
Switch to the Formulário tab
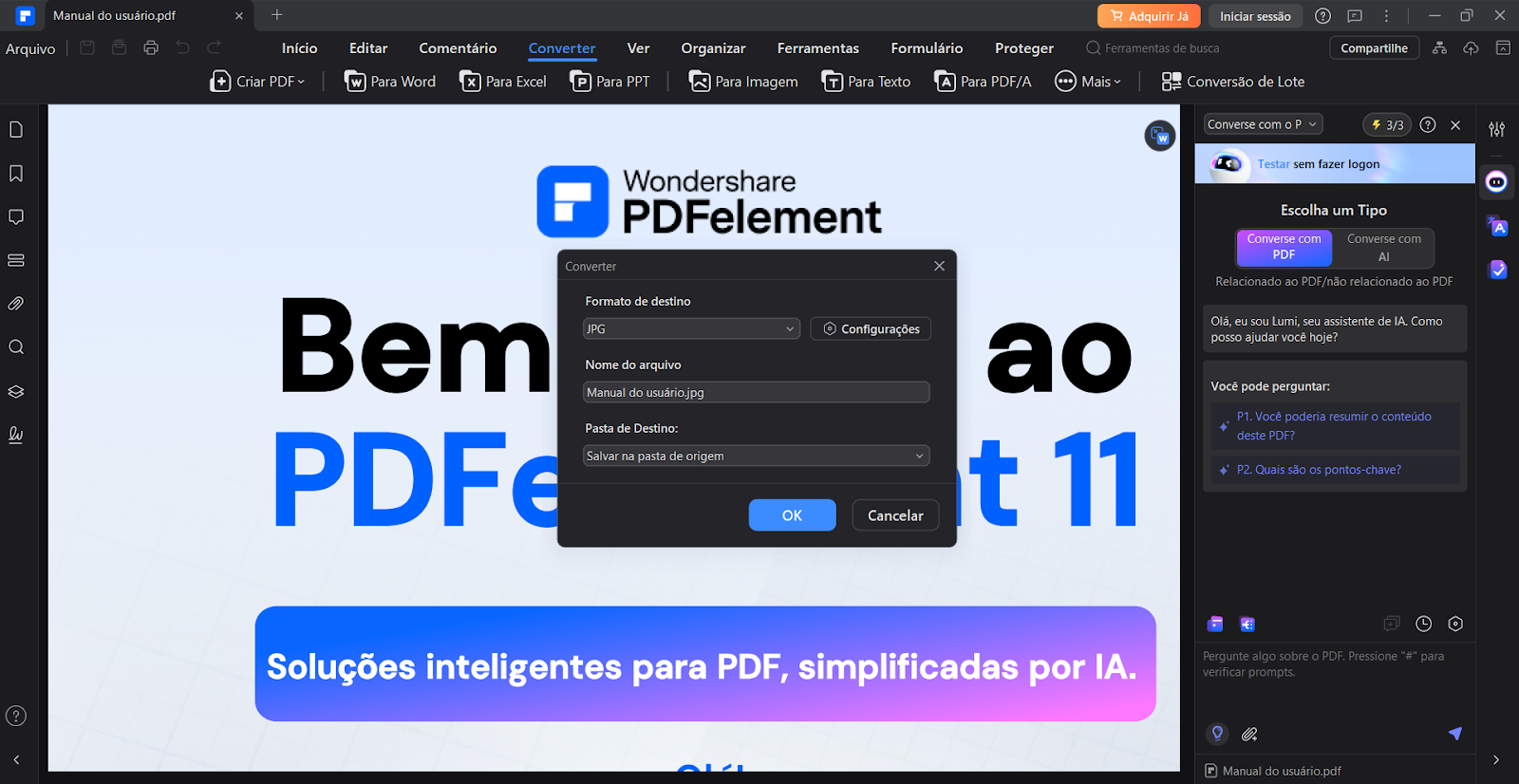coord(927,47)
